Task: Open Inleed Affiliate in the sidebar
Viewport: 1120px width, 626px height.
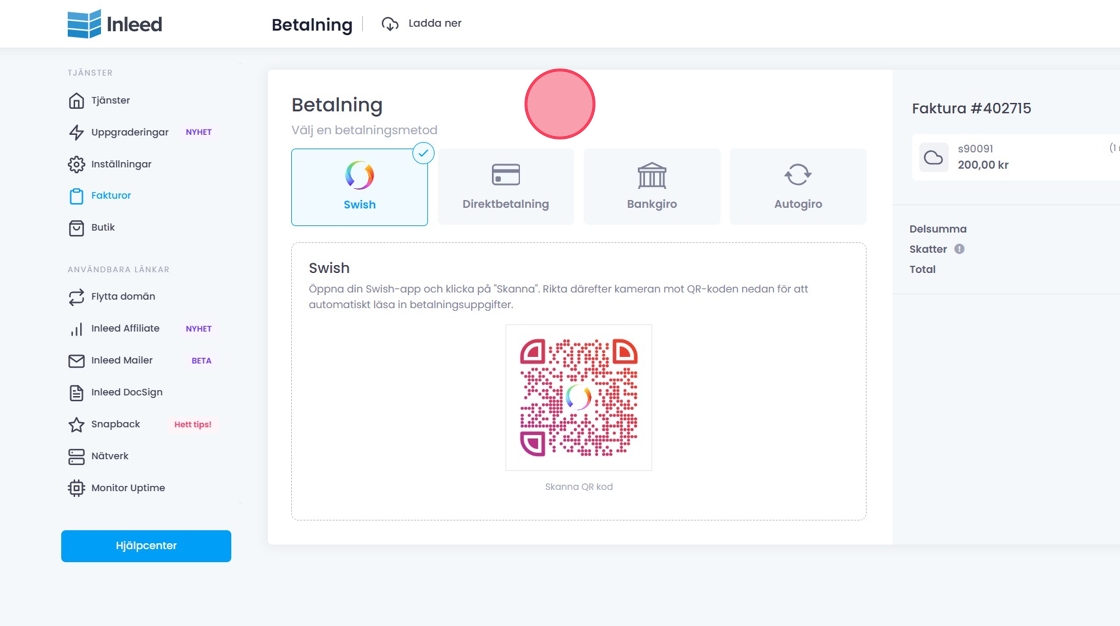Action: point(125,329)
